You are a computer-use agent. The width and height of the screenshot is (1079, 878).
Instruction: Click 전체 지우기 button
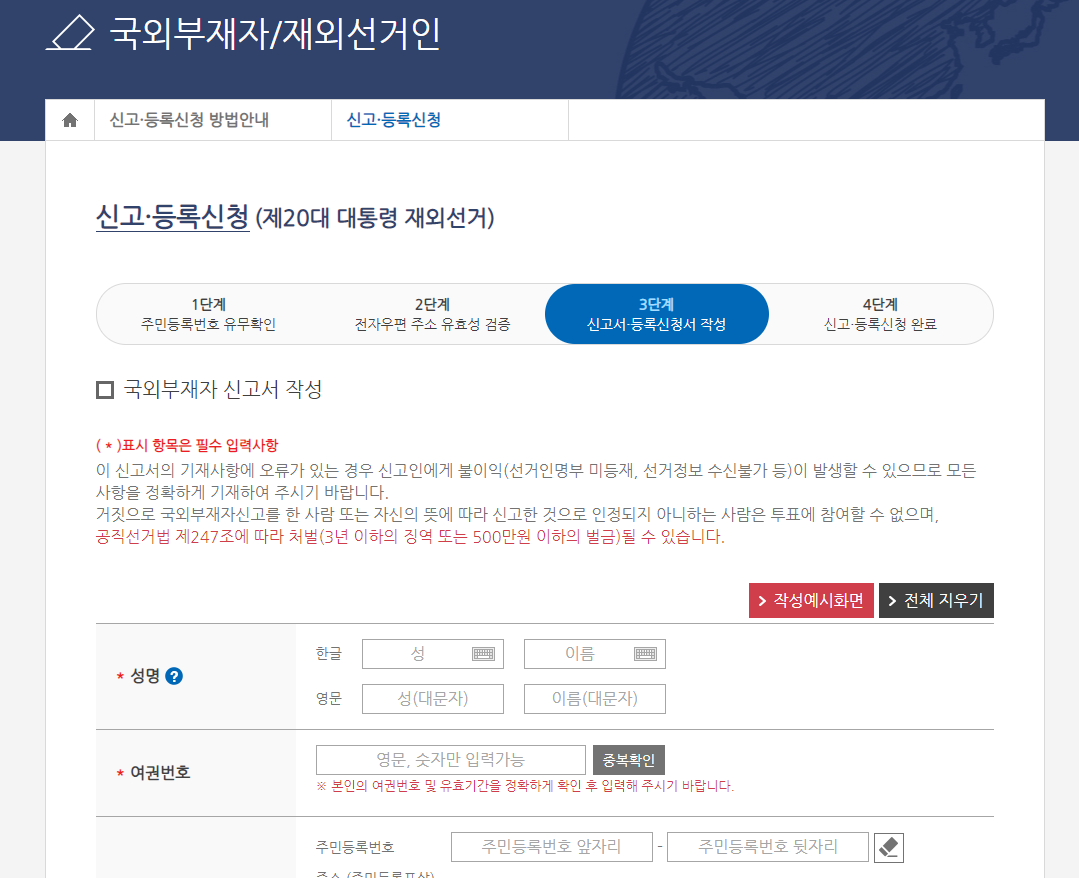click(937, 601)
